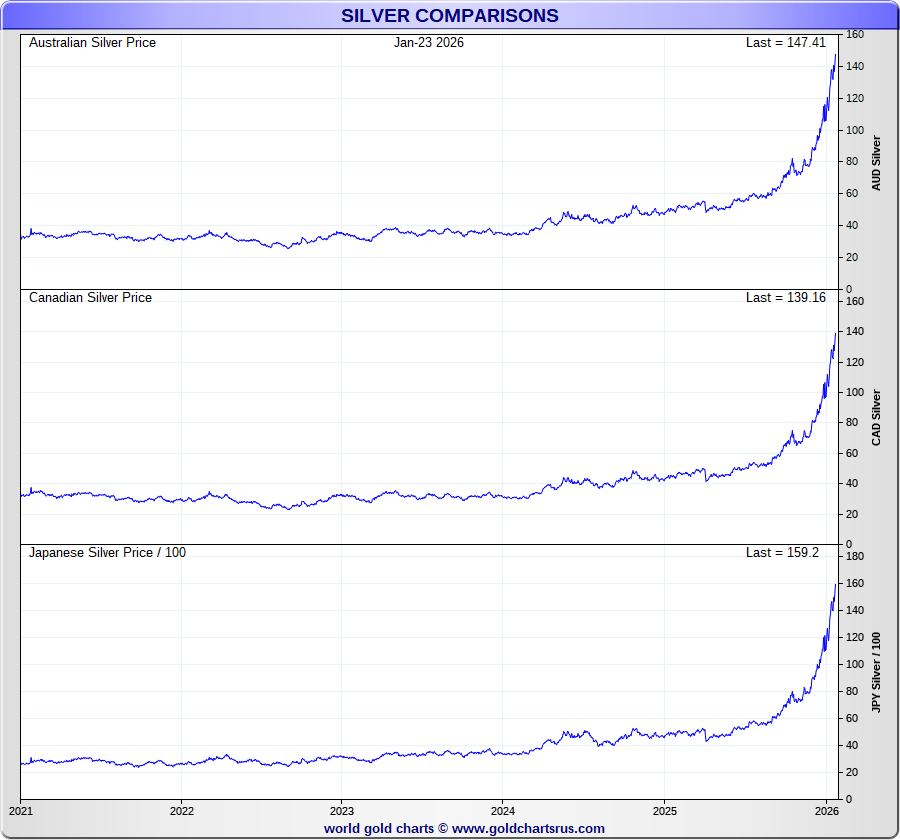Click the 2023 year marker on x-axis
Viewport: 900px width, 840px height.
342,810
